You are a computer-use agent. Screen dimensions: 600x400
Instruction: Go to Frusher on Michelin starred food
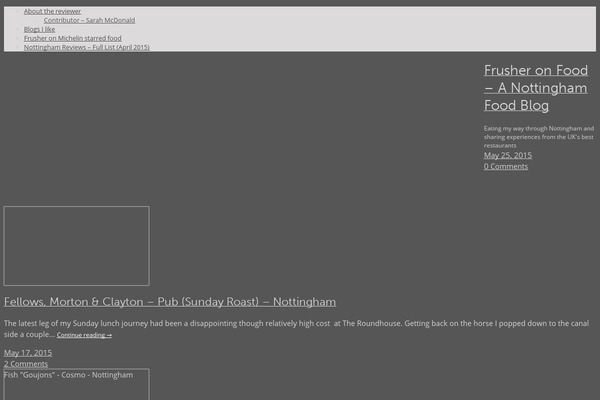pyautogui.click(x=72, y=38)
